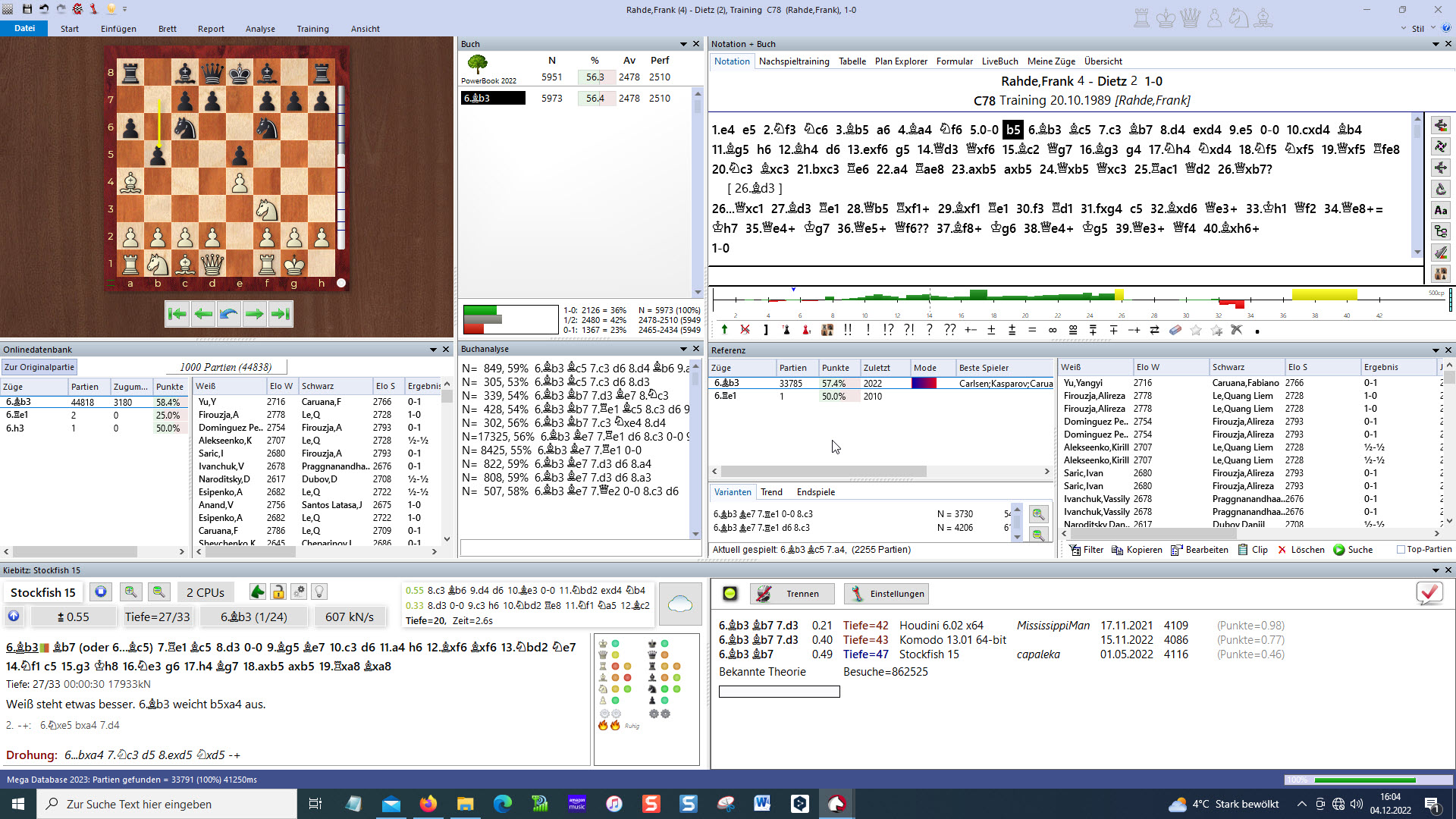Click the eraser delete annotation icon
This screenshot has width=1456, height=819.
pyautogui.click(x=1175, y=330)
